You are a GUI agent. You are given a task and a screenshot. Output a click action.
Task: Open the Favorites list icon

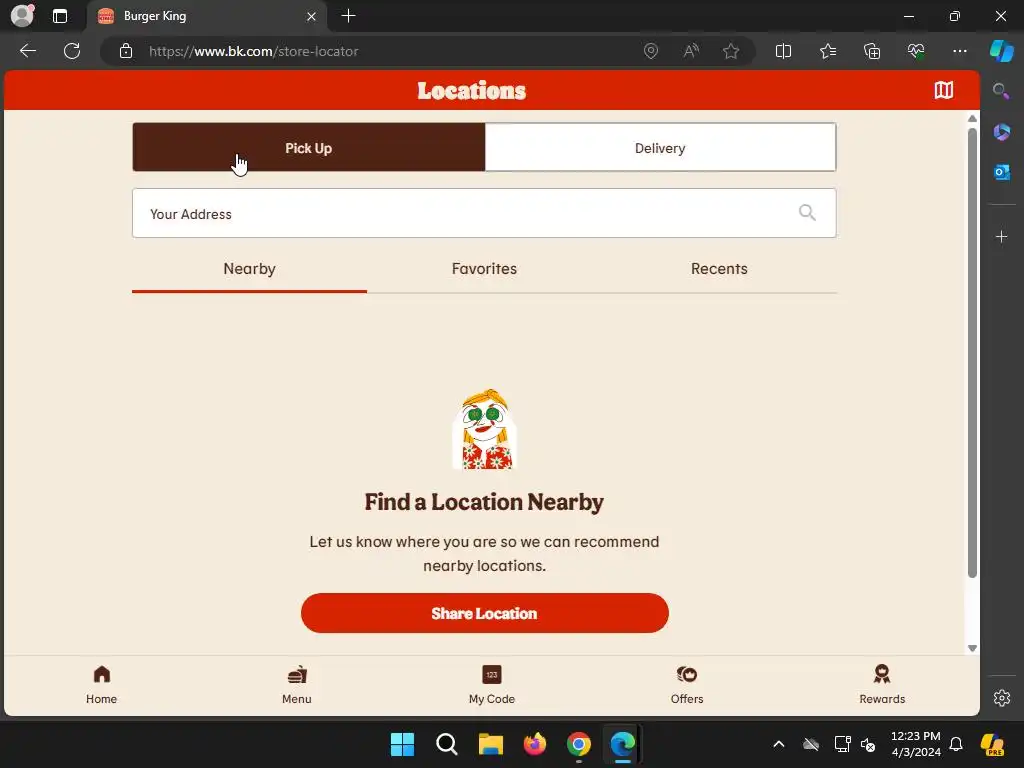(x=827, y=51)
